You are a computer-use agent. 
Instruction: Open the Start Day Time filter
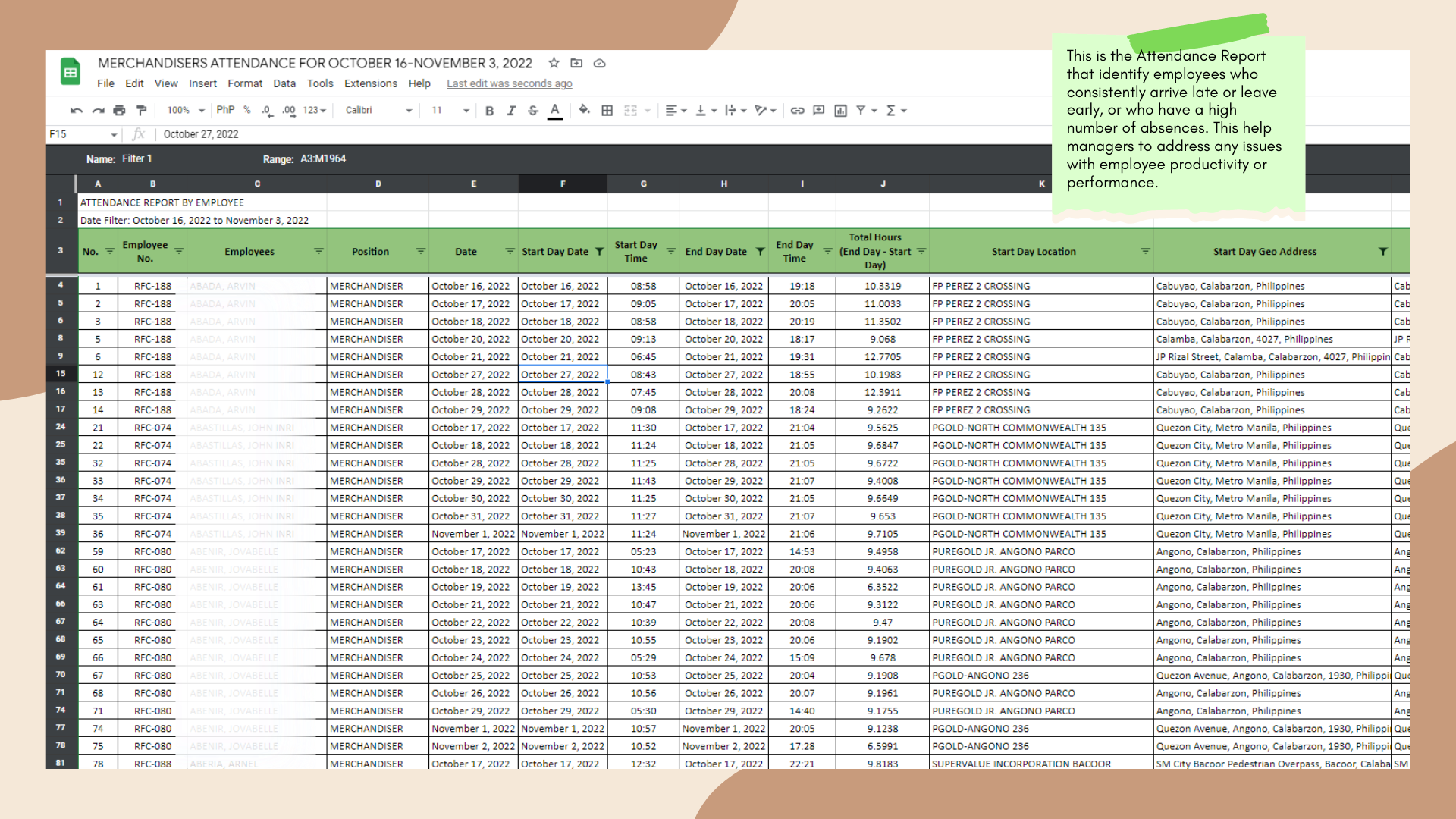(671, 251)
